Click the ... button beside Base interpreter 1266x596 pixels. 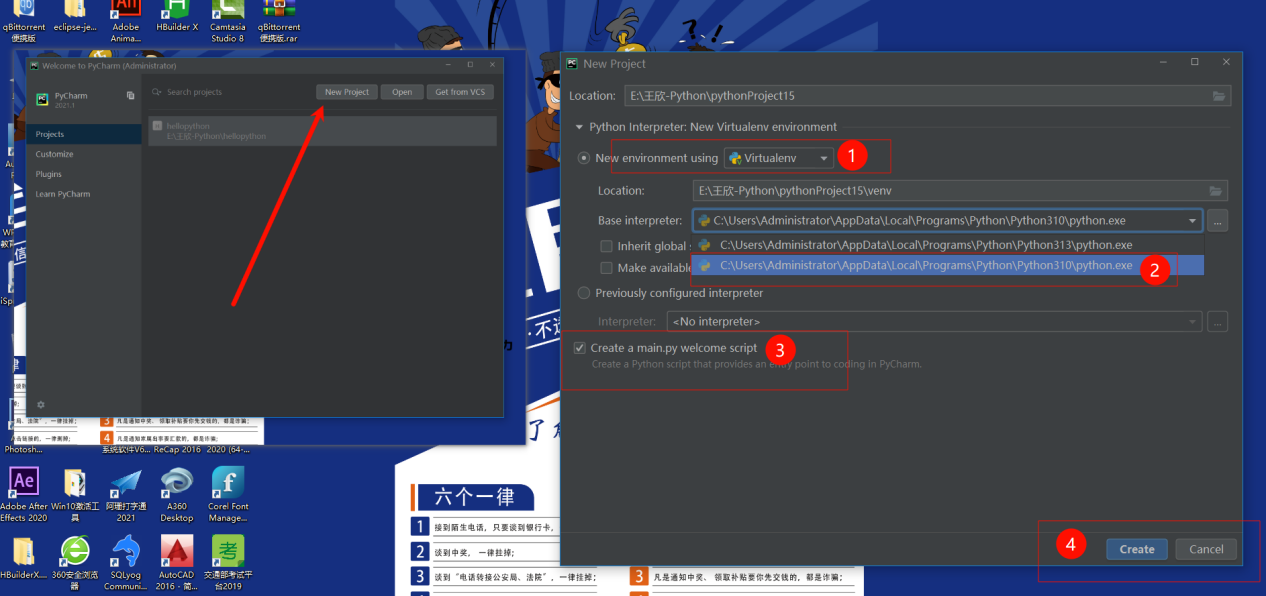tap(1217, 221)
